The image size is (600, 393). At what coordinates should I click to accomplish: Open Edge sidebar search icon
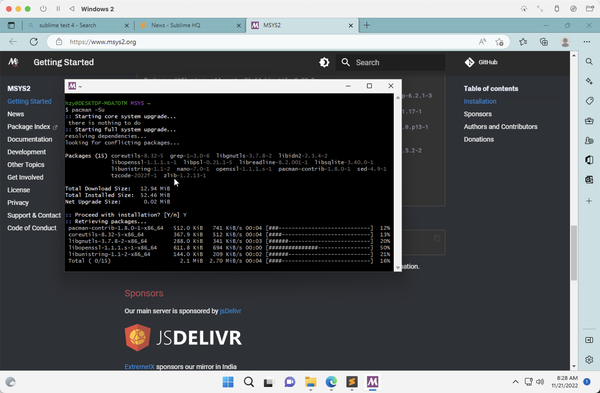coord(589,62)
